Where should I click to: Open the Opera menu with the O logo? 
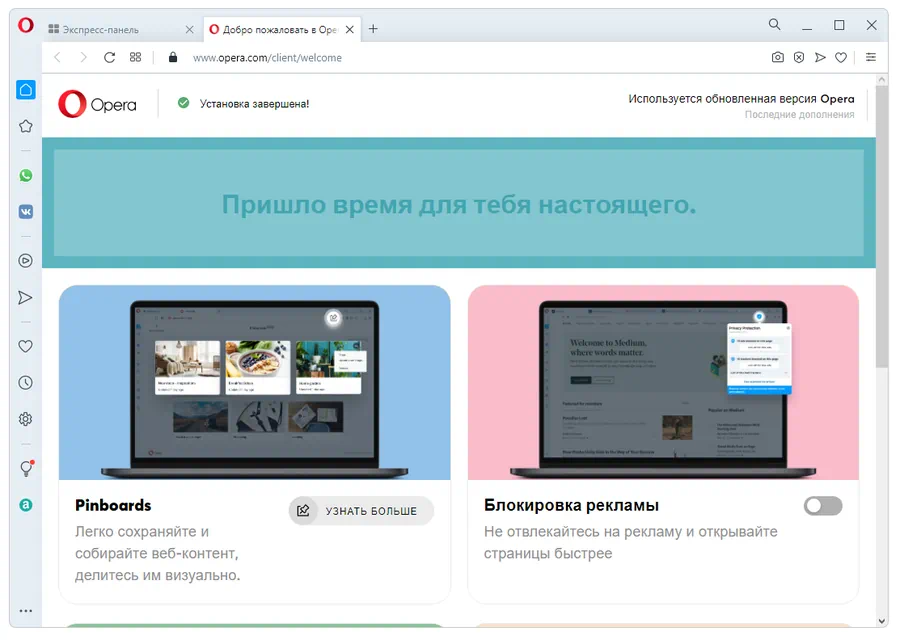point(24,25)
